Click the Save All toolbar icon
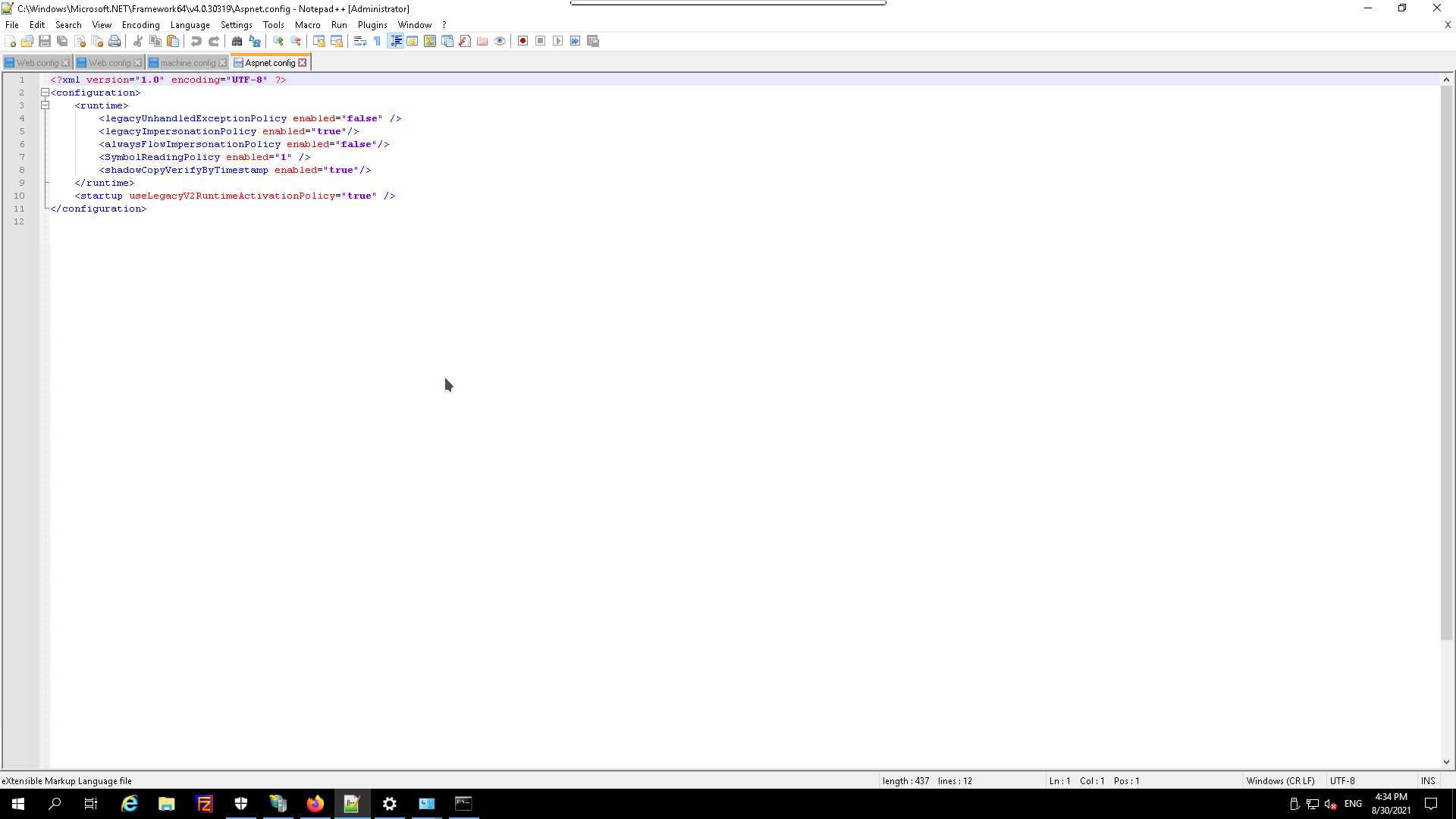The height and width of the screenshot is (819, 1456). click(x=62, y=41)
